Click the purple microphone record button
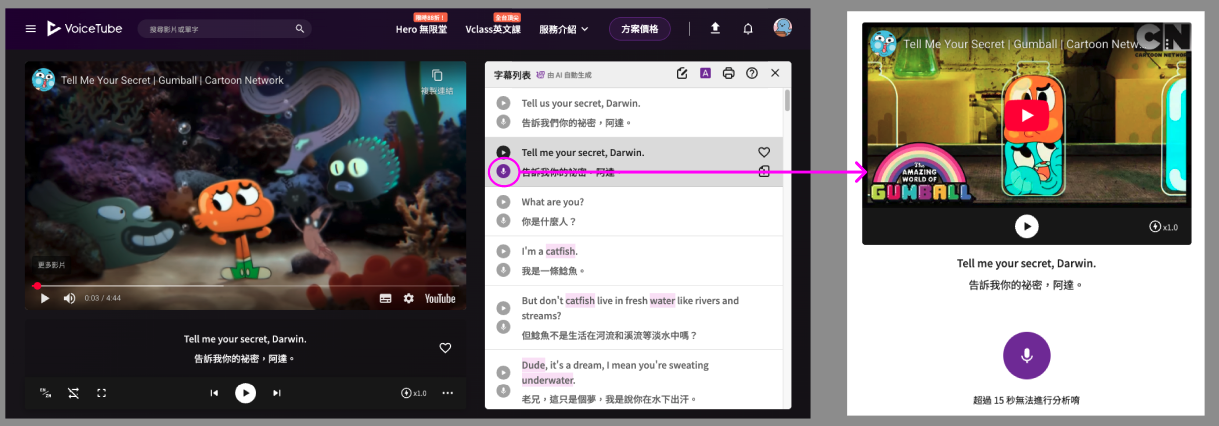Screen dimensions: 1219x426 (x=1026, y=356)
